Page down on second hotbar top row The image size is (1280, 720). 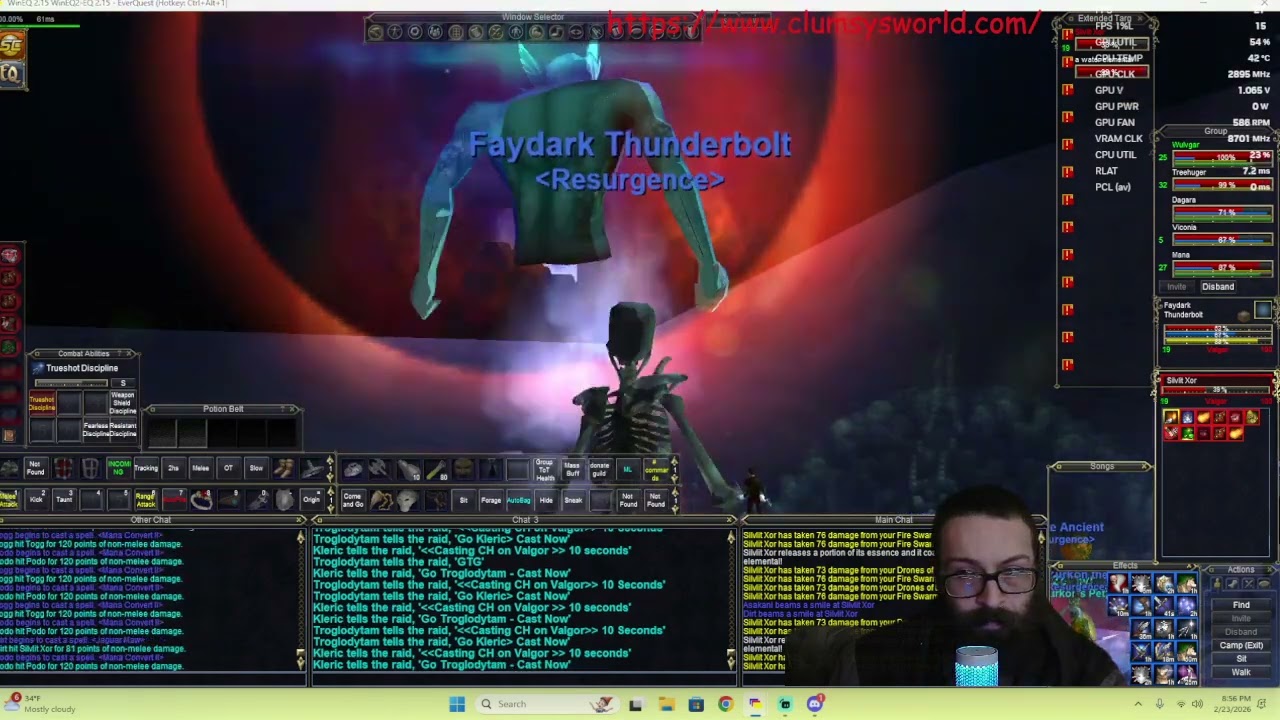click(675, 478)
